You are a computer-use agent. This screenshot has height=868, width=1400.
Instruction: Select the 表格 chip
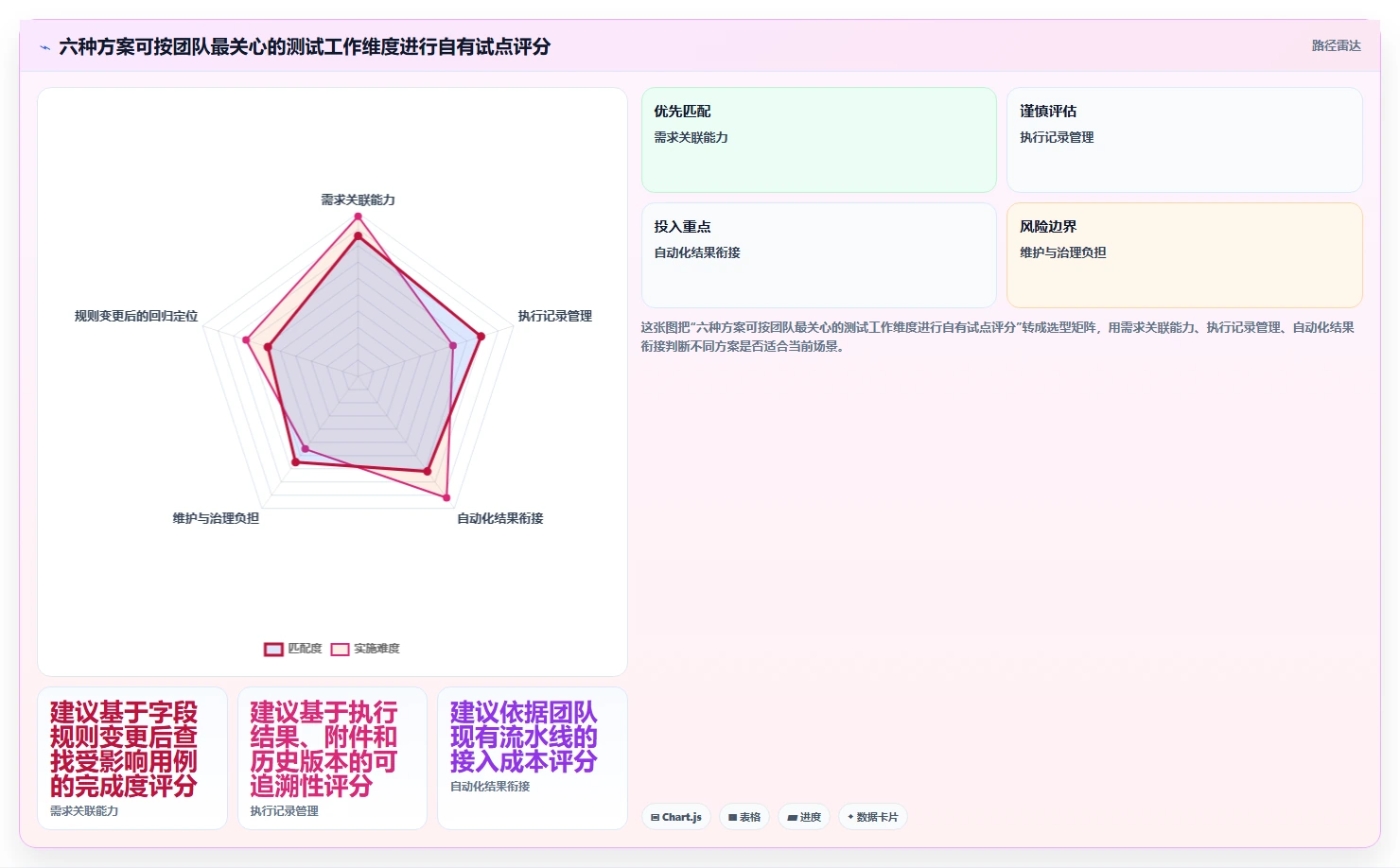click(x=744, y=817)
